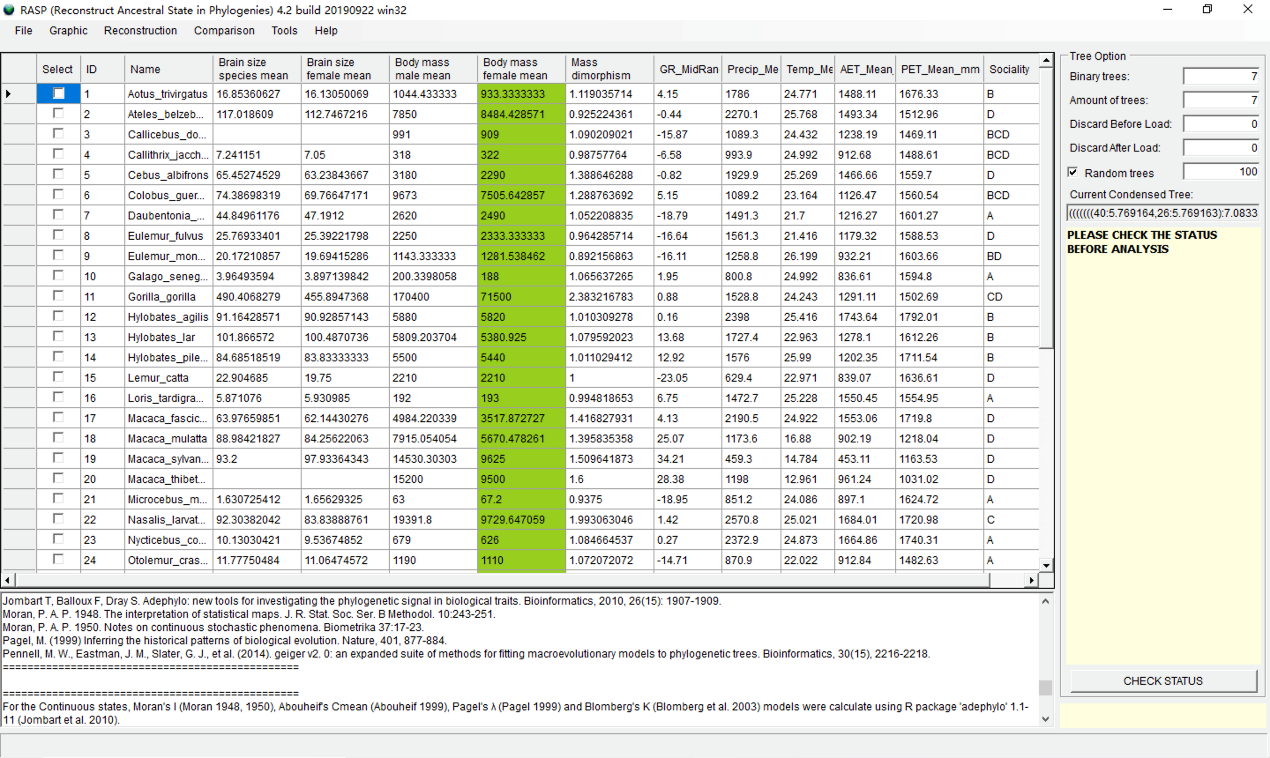Click the Galago_seneg... name cell
The height and width of the screenshot is (758, 1270).
coord(169,276)
